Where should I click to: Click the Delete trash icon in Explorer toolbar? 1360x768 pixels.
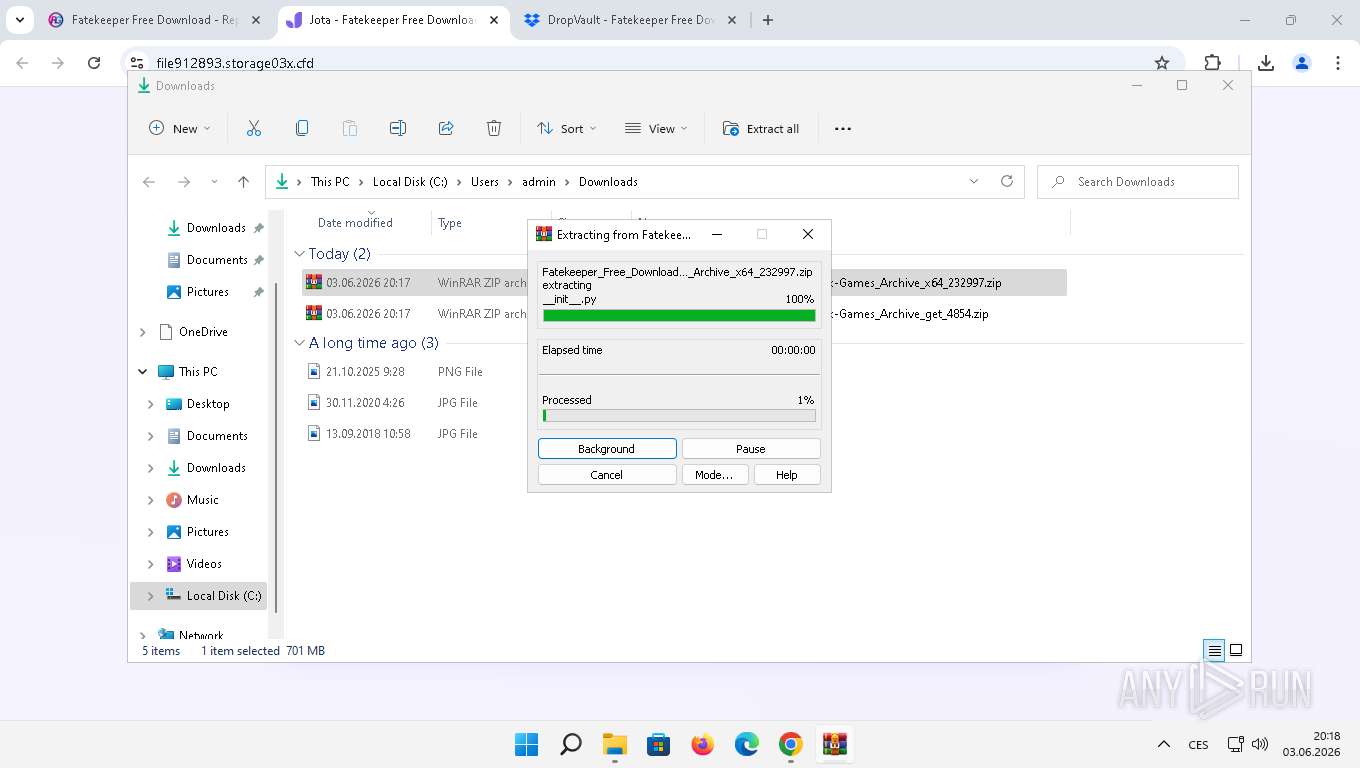494,128
